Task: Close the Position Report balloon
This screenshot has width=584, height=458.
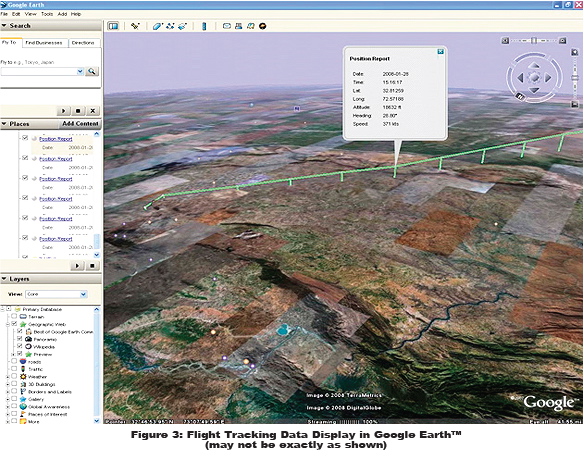Action: (440, 52)
